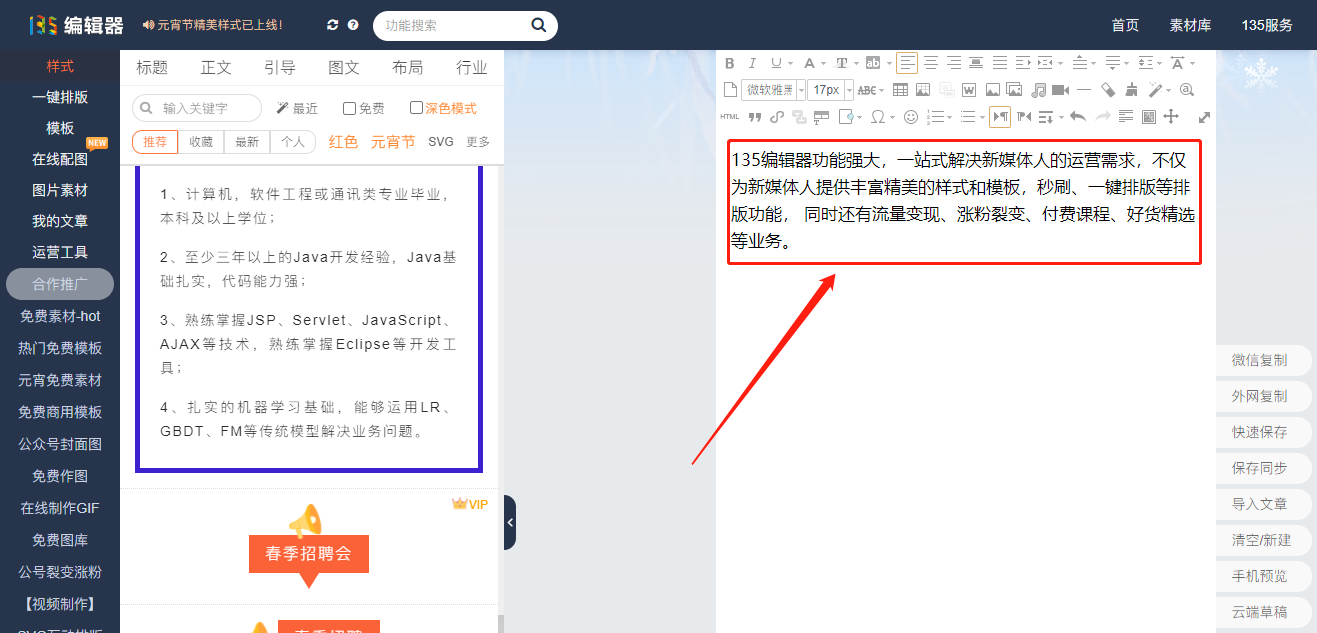
Task: Switch to HTML source mode
Action: pyautogui.click(x=730, y=117)
